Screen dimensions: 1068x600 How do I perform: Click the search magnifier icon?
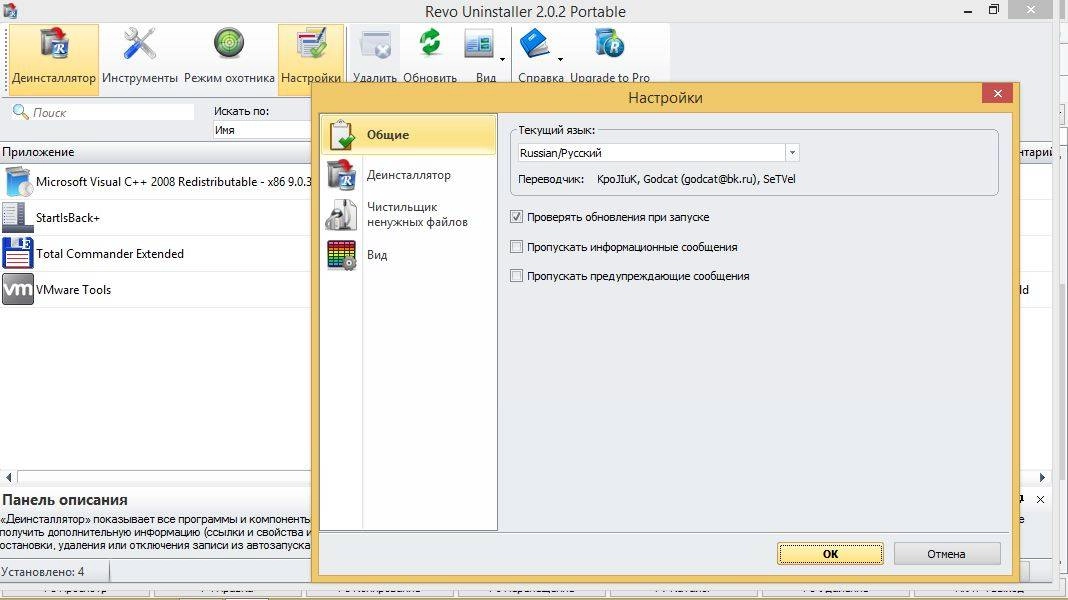(x=20, y=112)
